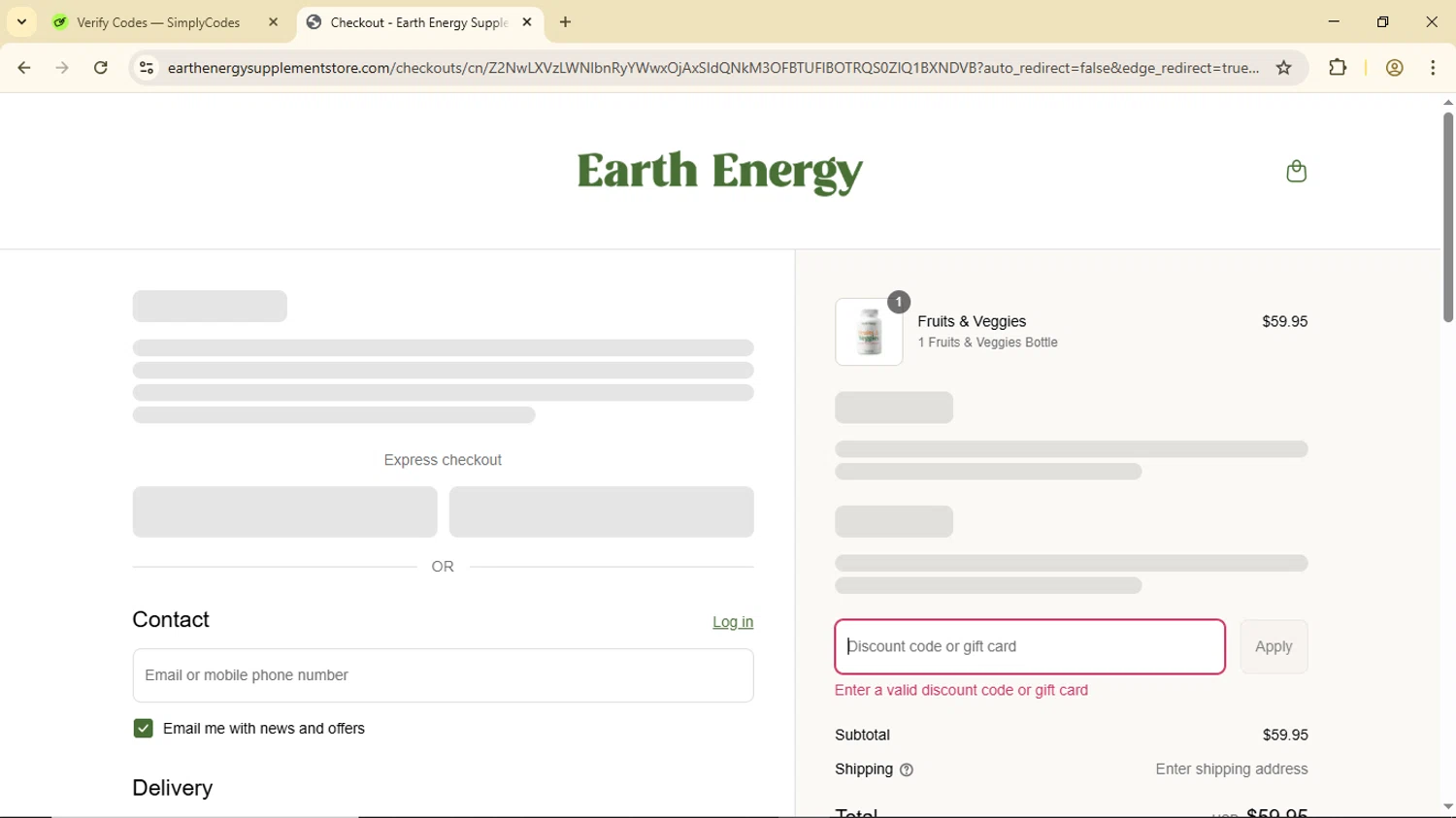Viewport: 1456px width, 818px height.
Task: Focus the Email or mobile phone number field
Action: pos(443,675)
